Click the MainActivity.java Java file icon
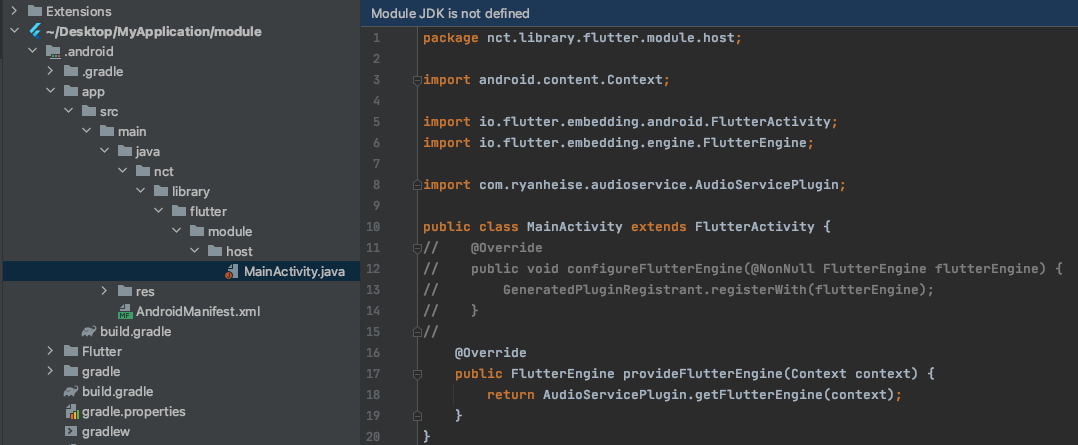Viewport: 1078px width, 445px height. tap(231, 272)
